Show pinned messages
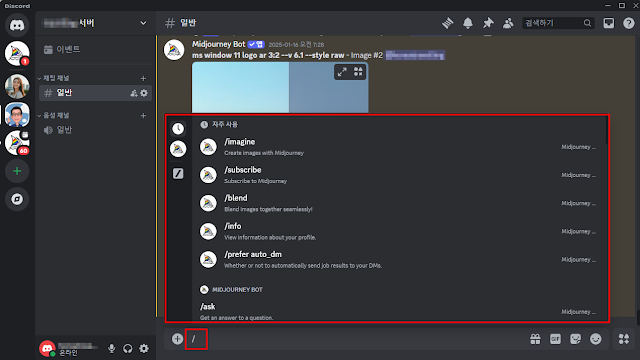The height and width of the screenshot is (360, 640). pyautogui.click(x=488, y=23)
